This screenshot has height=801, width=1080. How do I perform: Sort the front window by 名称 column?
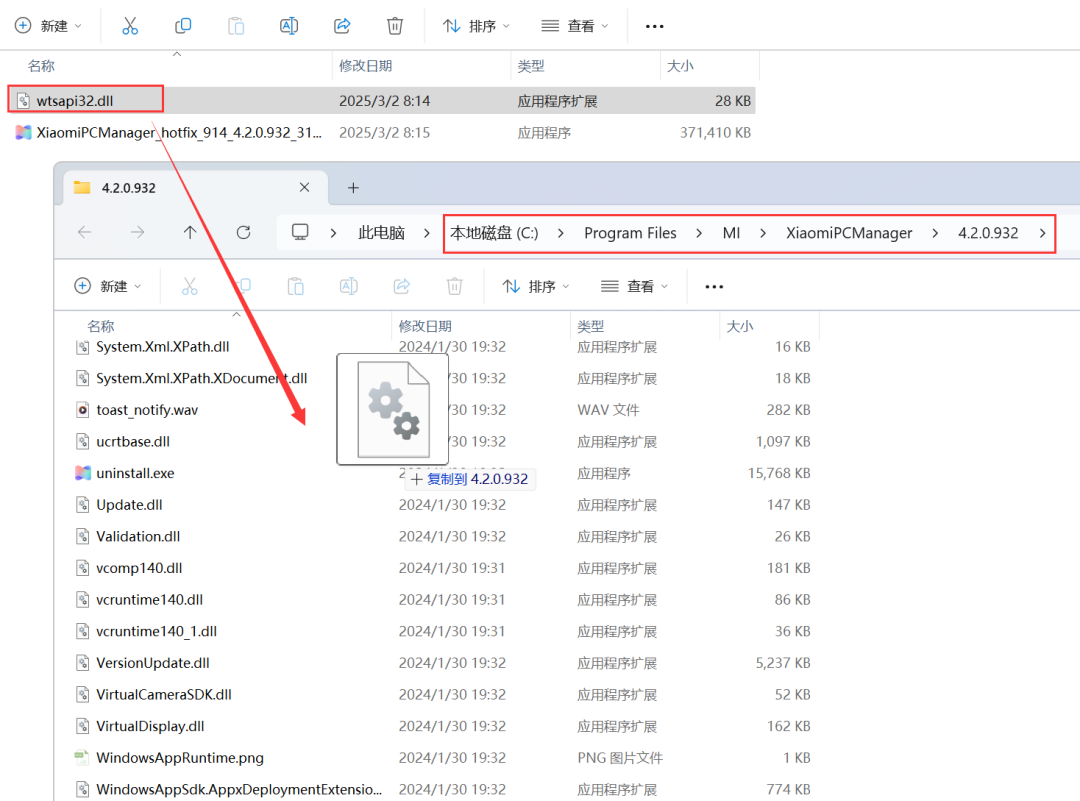(x=101, y=326)
